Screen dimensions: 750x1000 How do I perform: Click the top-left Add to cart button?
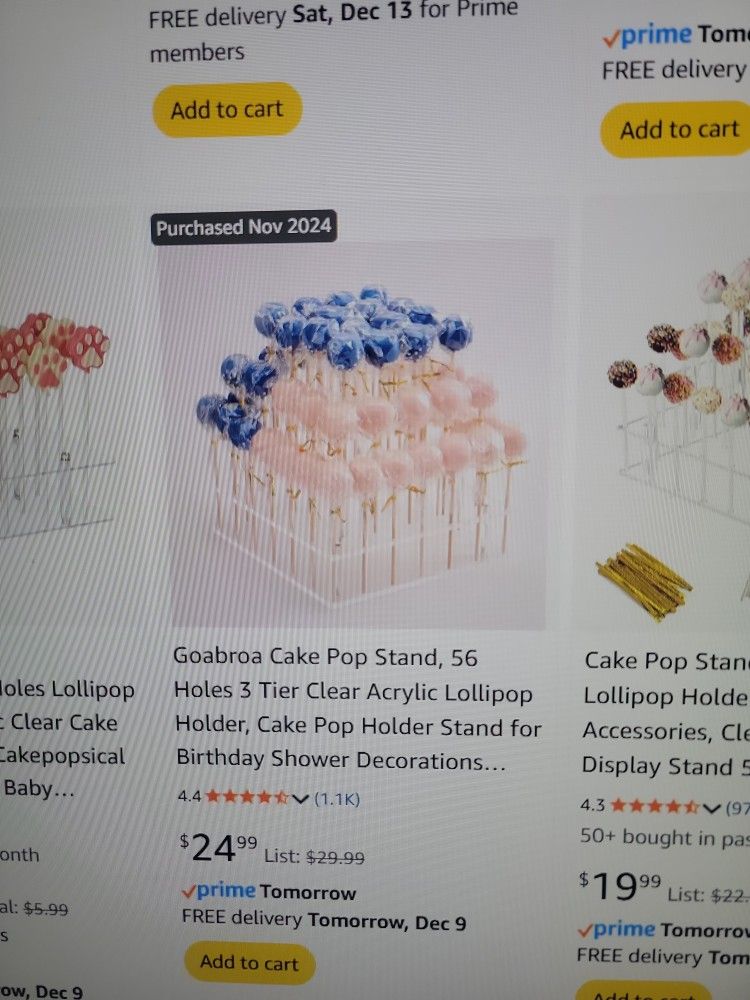[227, 109]
